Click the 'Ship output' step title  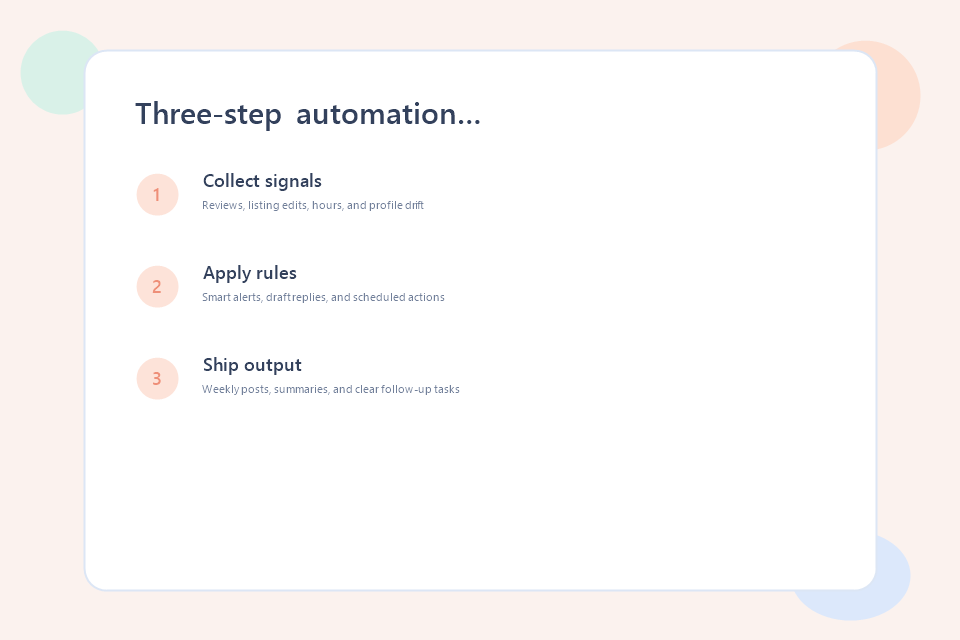(x=252, y=365)
